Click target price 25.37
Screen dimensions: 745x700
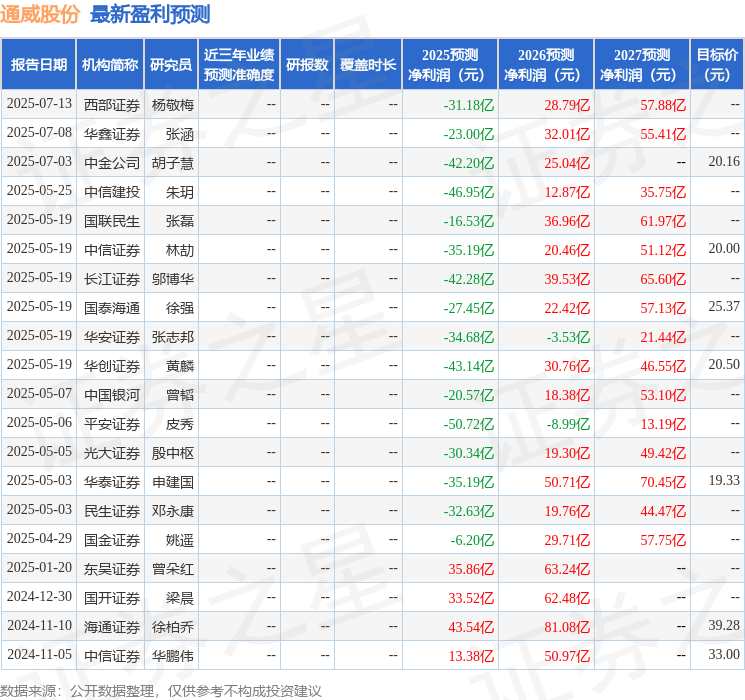click(x=724, y=307)
